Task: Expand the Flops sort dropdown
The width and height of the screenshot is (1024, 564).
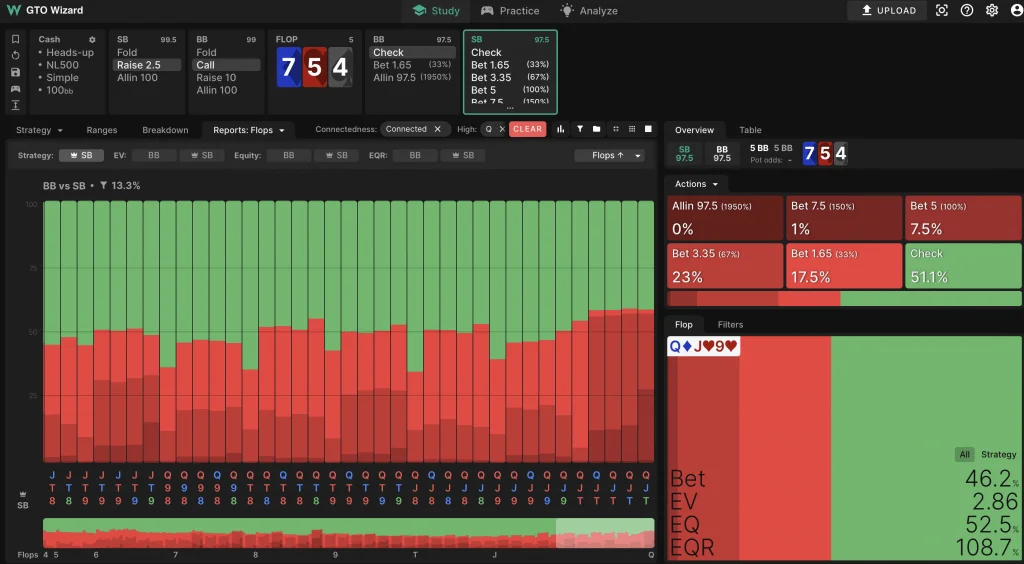Action: [609, 156]
